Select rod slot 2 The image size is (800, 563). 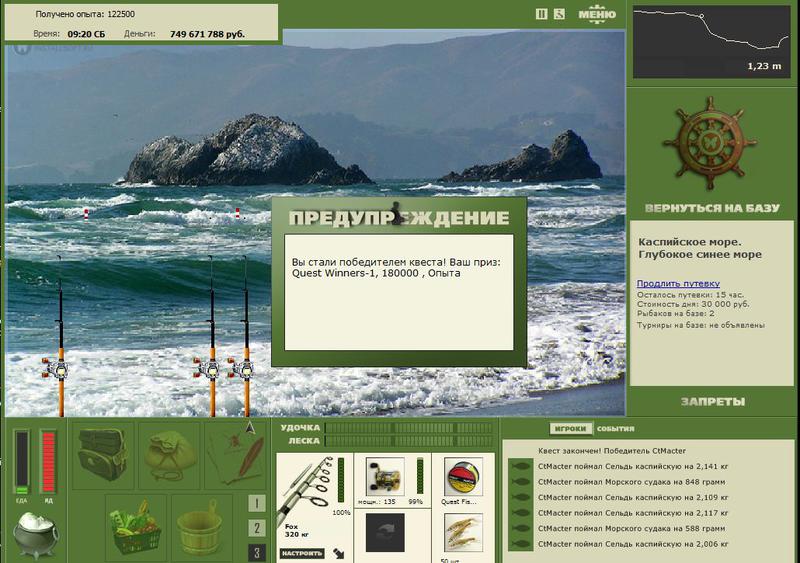point(257,528)
